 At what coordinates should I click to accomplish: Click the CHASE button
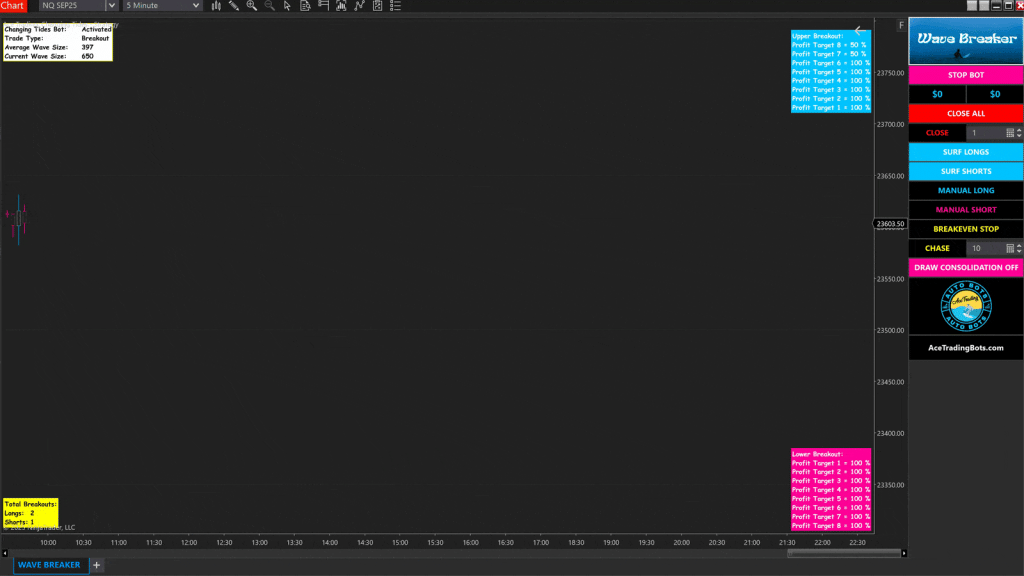pyautogui.click(x=937, y=248)
